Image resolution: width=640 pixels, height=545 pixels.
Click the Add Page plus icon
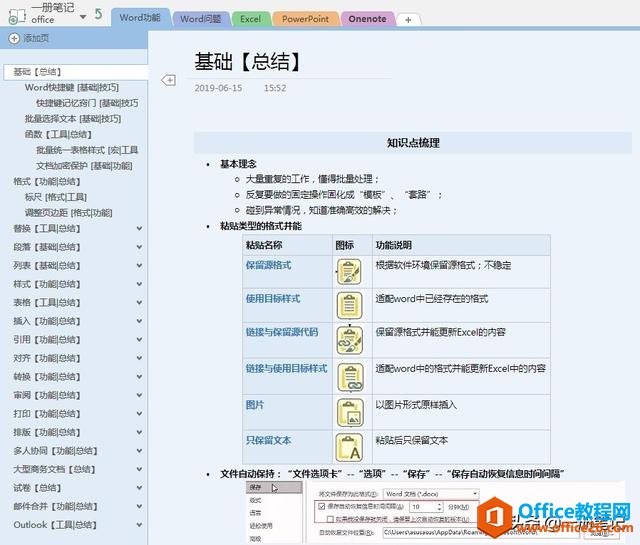(14, 38)
